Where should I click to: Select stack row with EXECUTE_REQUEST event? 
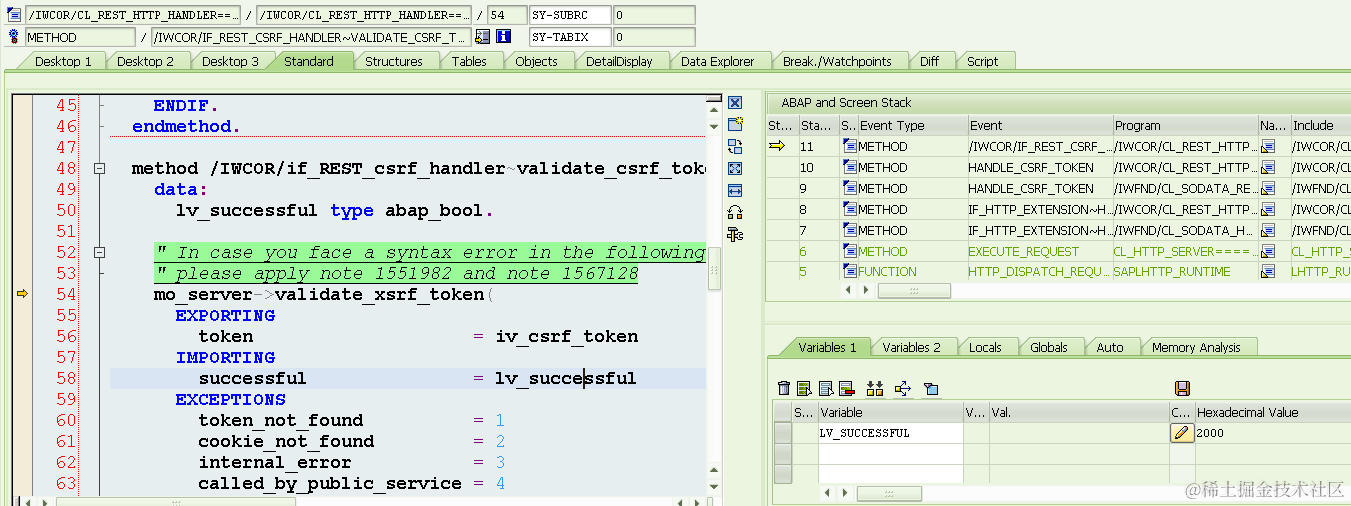click(1038, 251)
